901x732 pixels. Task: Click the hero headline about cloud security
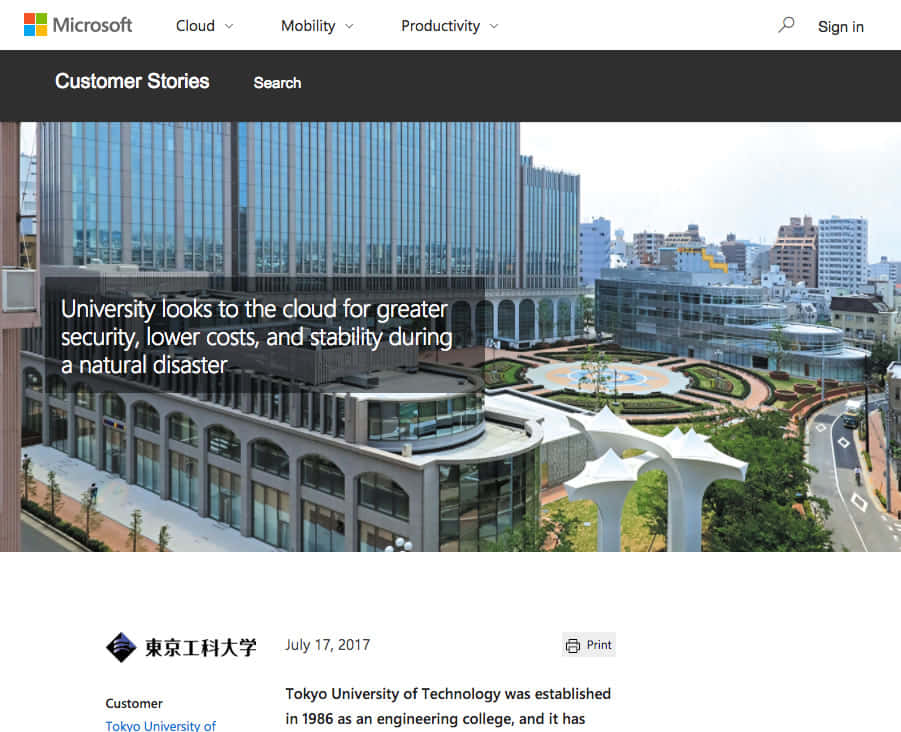tap(256, 337)
